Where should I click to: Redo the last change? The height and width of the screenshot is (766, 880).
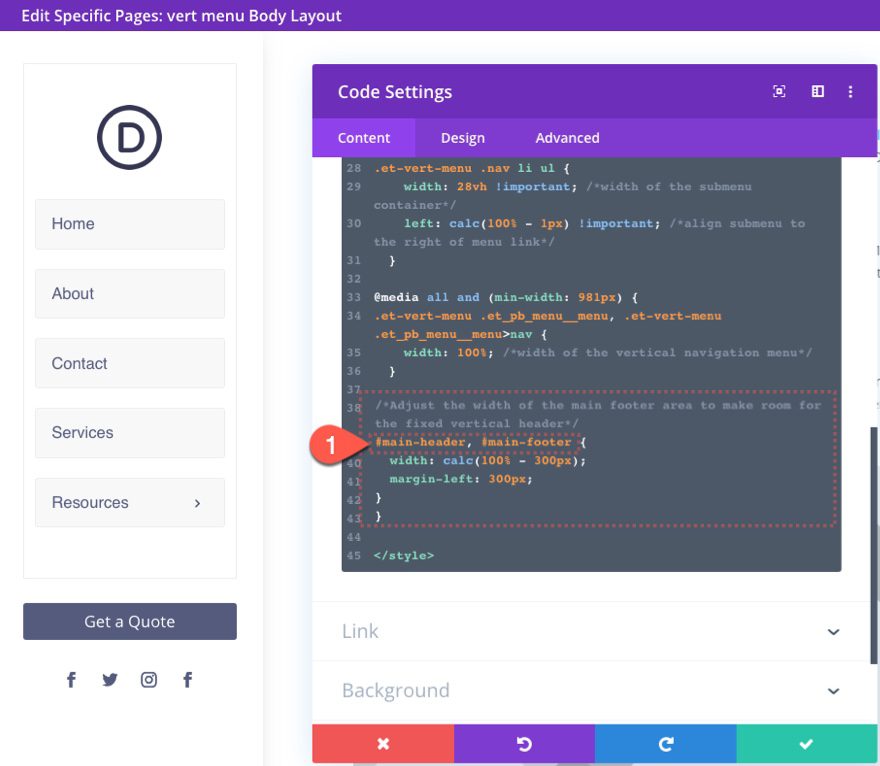click(x=665, y=742)
